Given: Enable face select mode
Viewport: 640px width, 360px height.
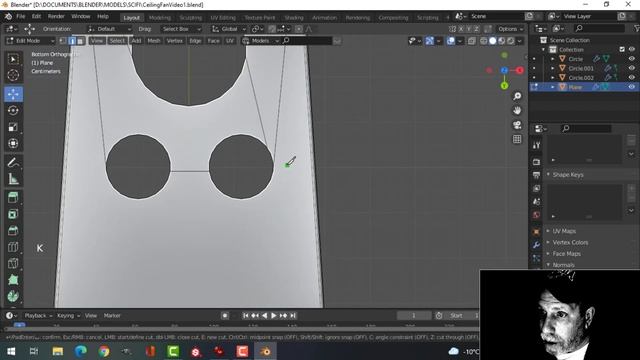Looking at the screenshot, I should (80, 41).
